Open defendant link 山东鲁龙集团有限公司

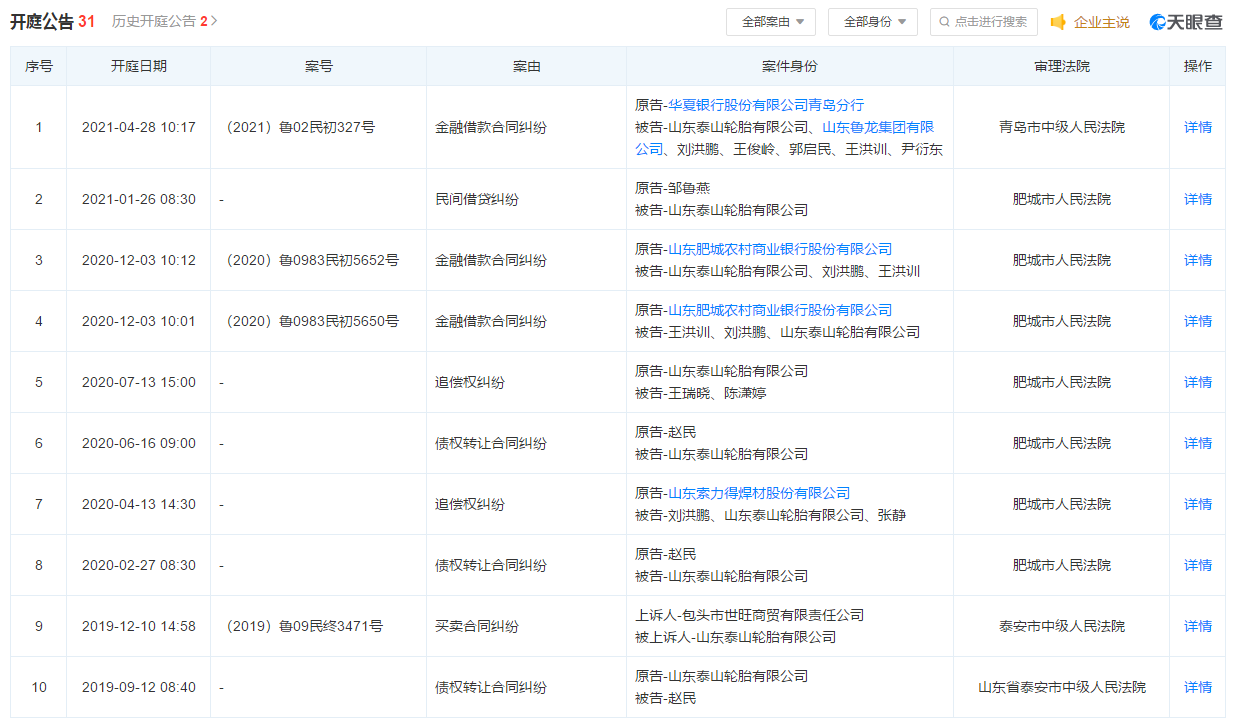(x=878, y=127)
